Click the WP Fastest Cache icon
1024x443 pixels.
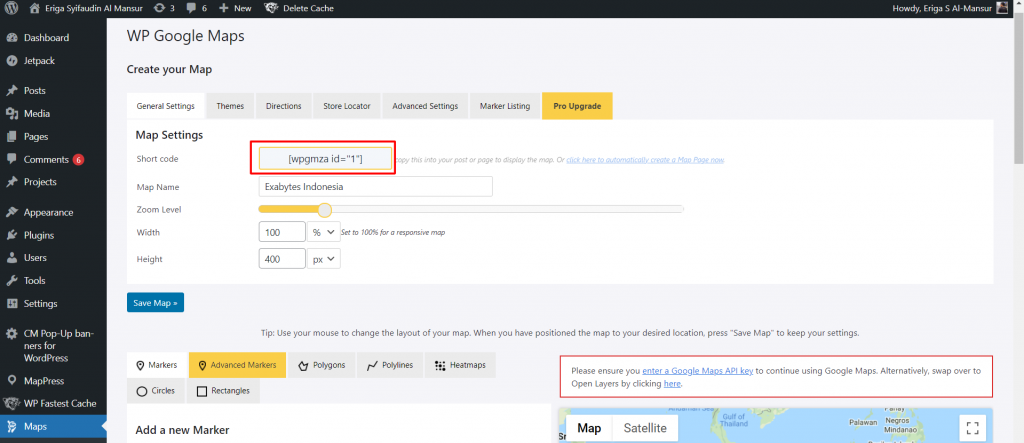coord(12,404)
